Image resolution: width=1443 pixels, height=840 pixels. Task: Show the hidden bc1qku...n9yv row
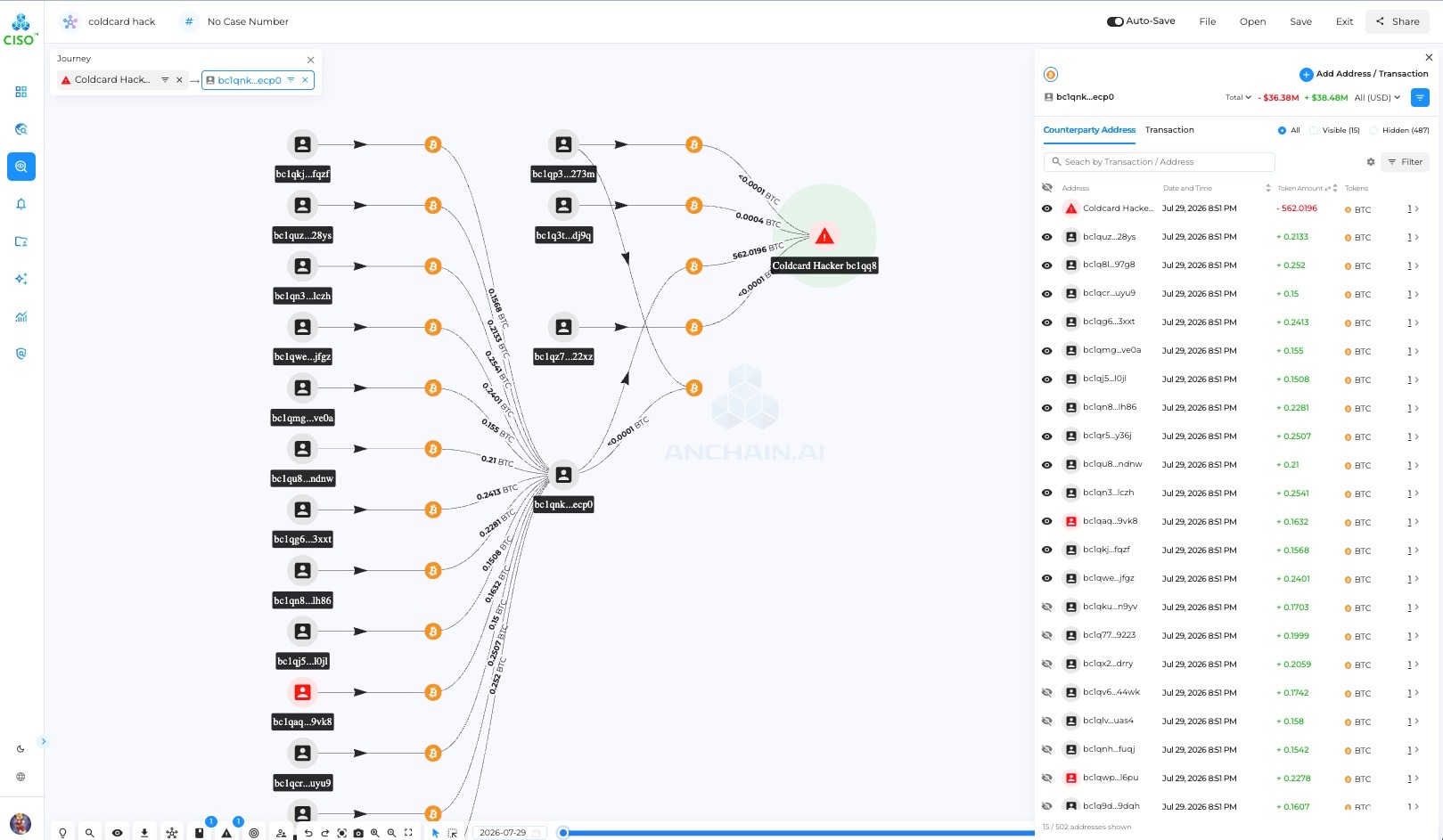[1047, 608]
